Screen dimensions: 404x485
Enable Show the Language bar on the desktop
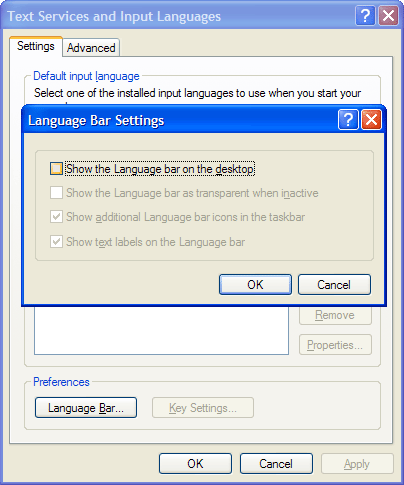56,169
